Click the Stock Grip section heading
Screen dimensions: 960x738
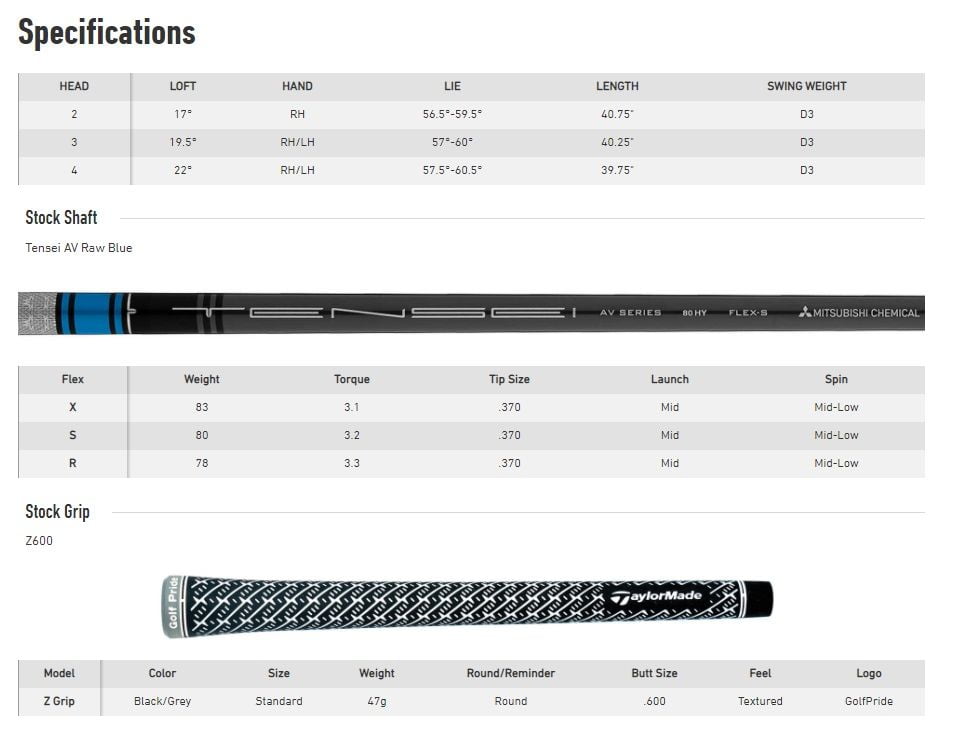[58, 511]
